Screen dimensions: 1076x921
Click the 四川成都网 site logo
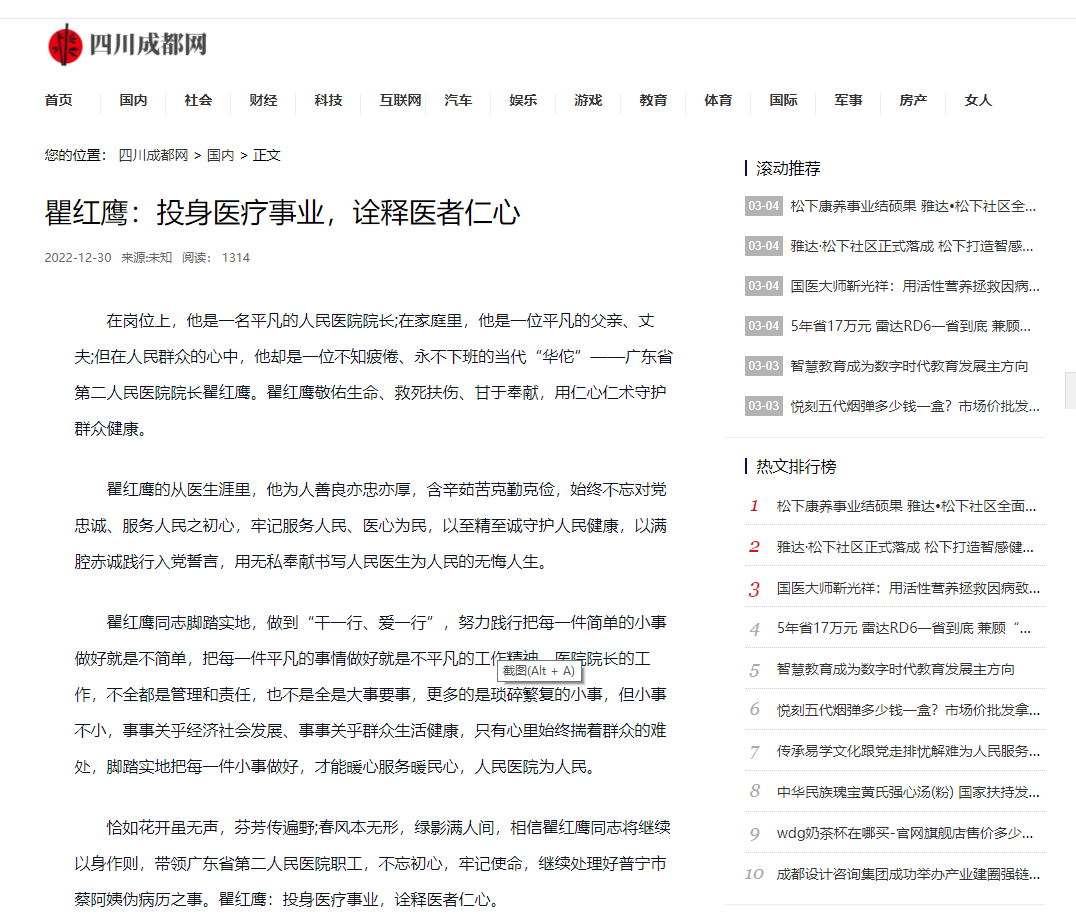pyautogui.click(x=128, y=45)
